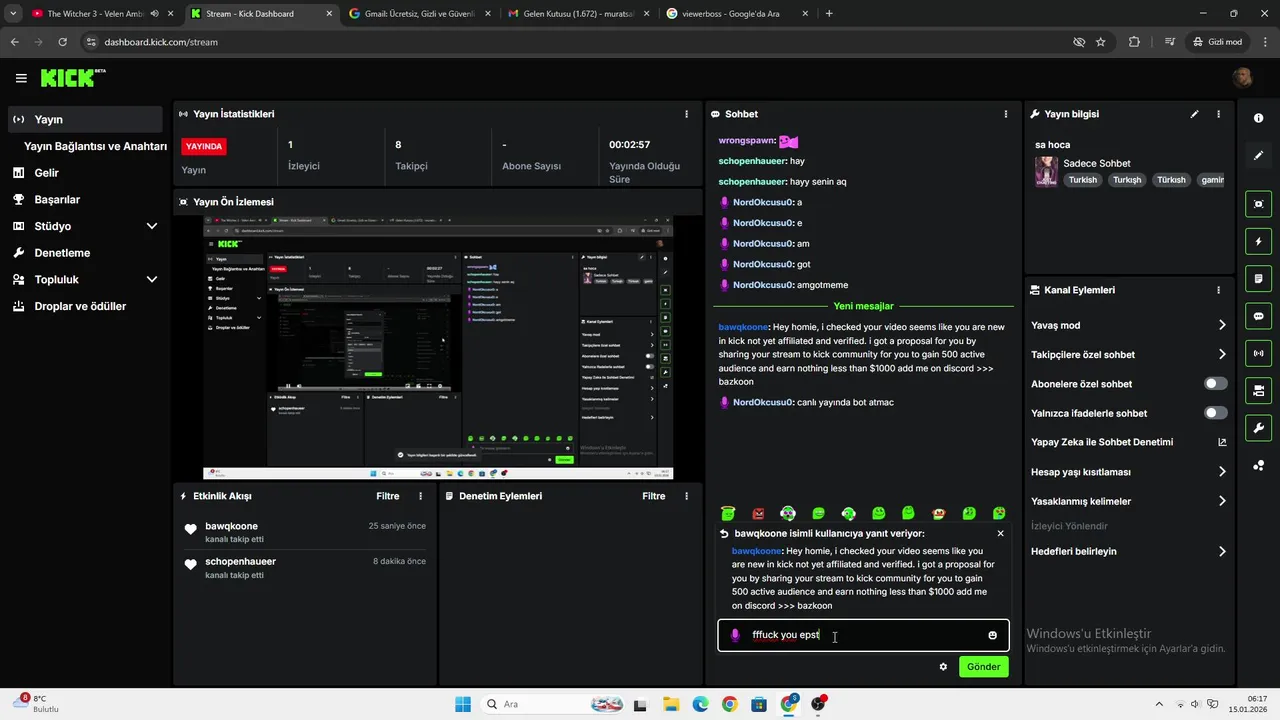Viewport: 1280px width, 720px height.
Task: Open the Etkinlik Akışı three-dot menu
Action: click(x=420, y=496)
